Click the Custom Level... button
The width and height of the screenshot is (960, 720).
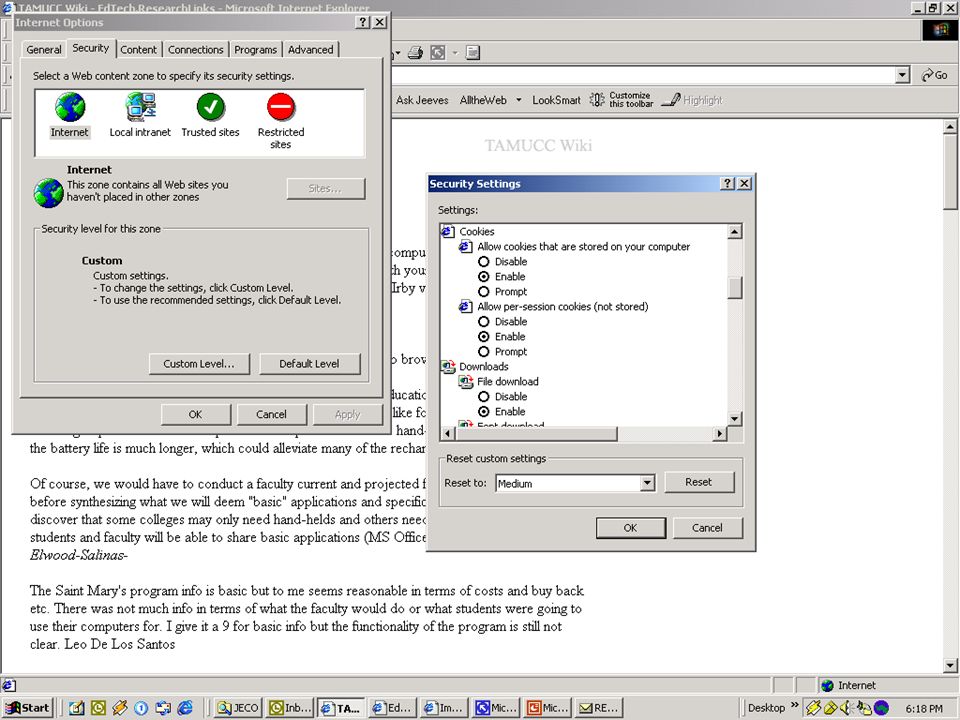200,364
